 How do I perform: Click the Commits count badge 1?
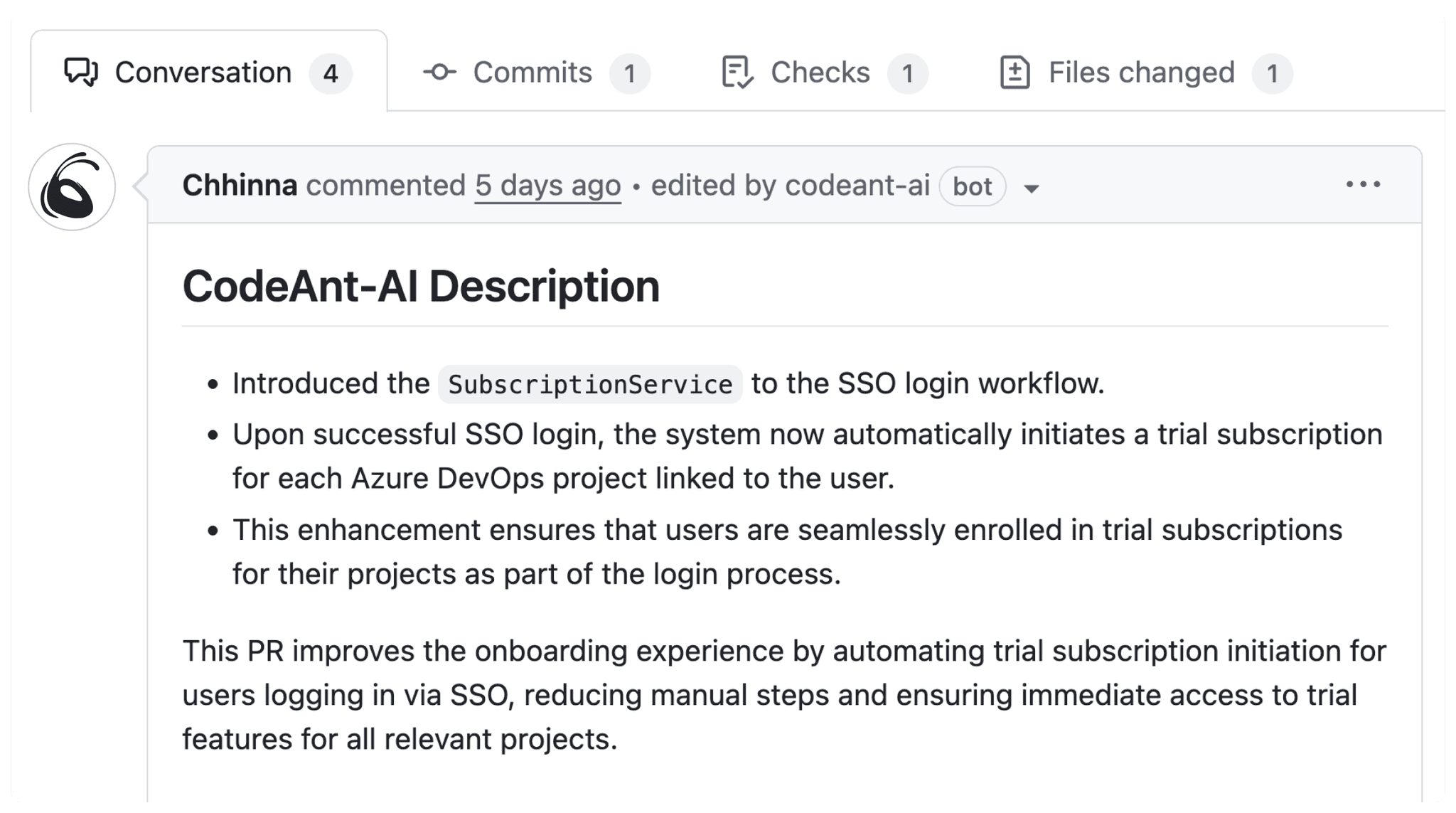tap(630, 73)
